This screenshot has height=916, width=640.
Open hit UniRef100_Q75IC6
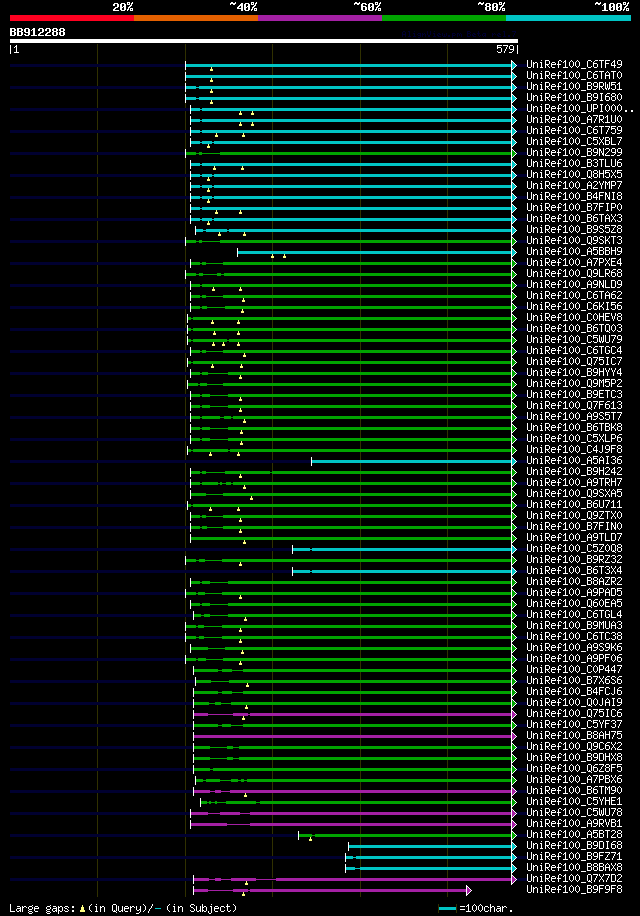[x=574, y=713]
